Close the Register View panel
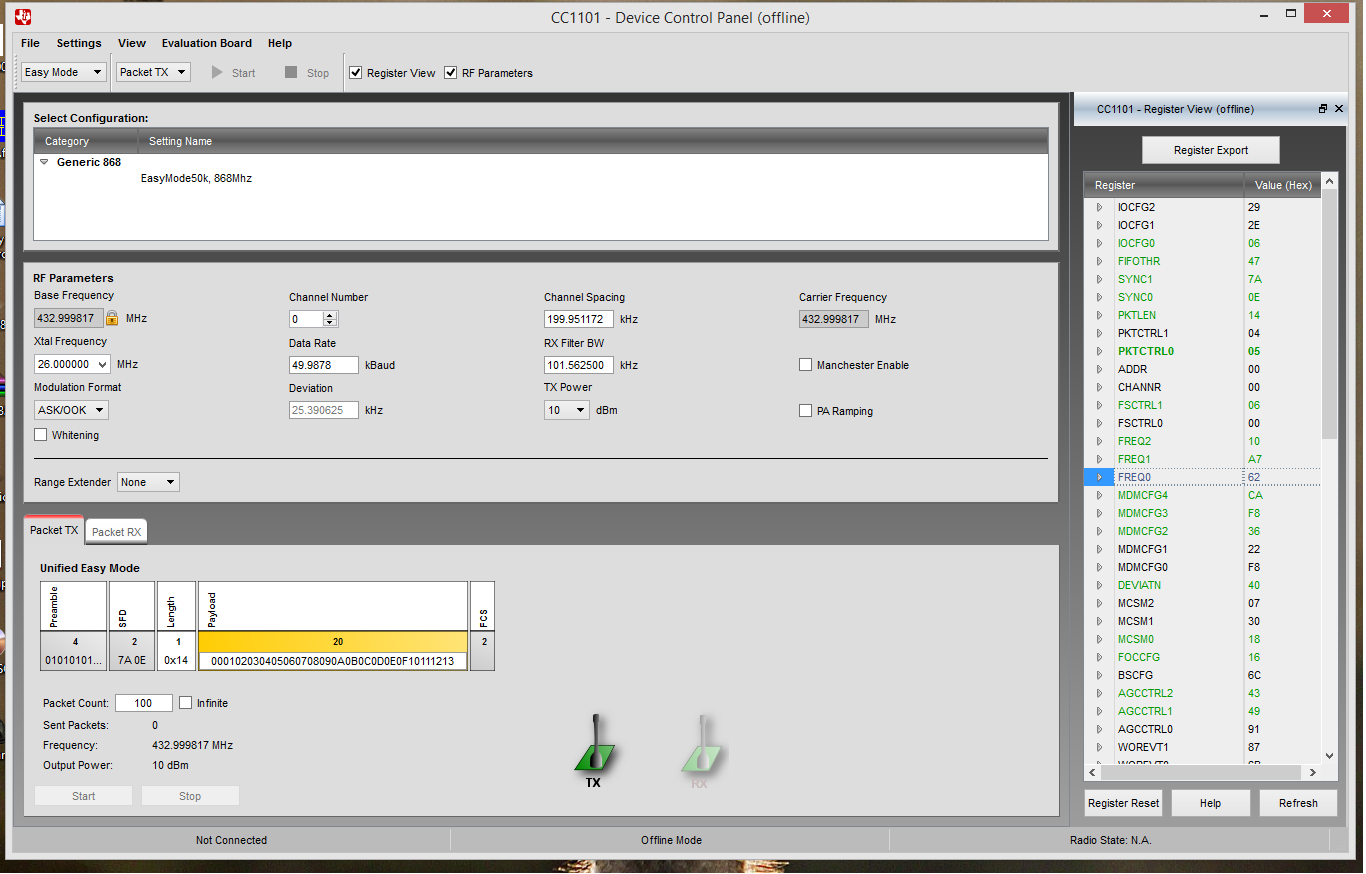This screenshot has width=1366, height=874. pos(1339,109)
